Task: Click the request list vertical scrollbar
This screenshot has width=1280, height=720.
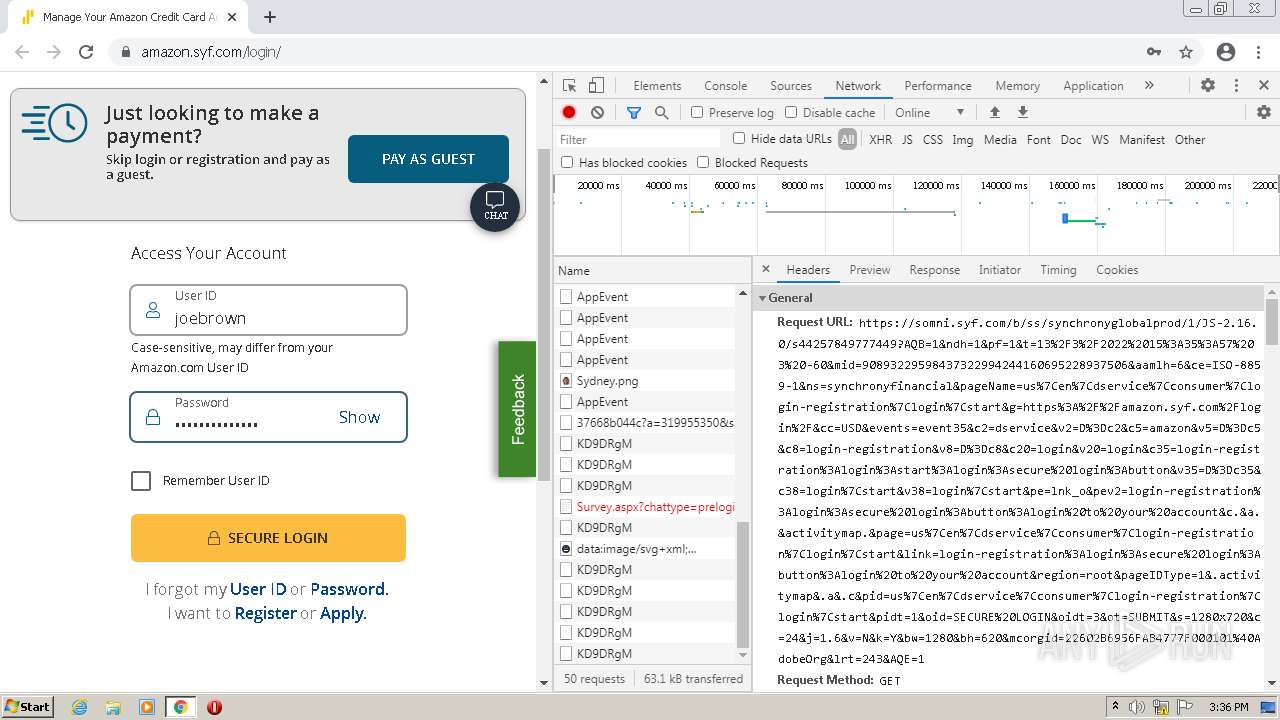Action: (x=743, y=584)
